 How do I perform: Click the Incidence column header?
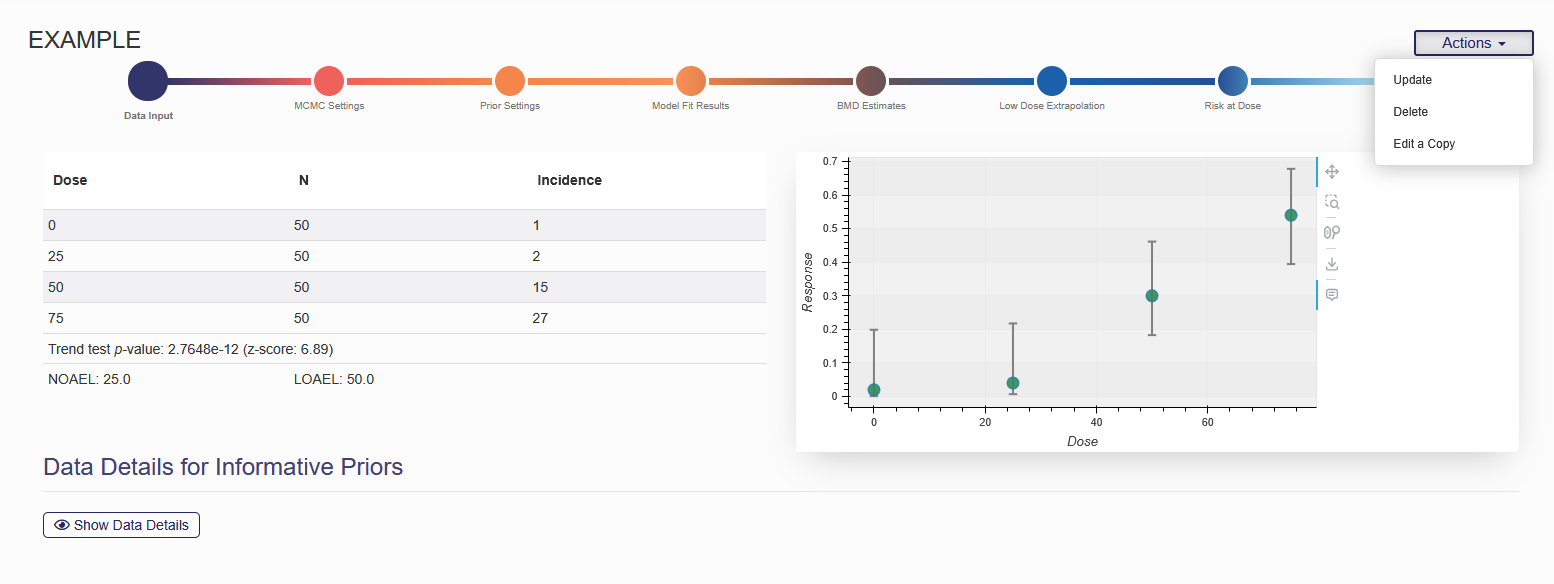click(569, 180)
